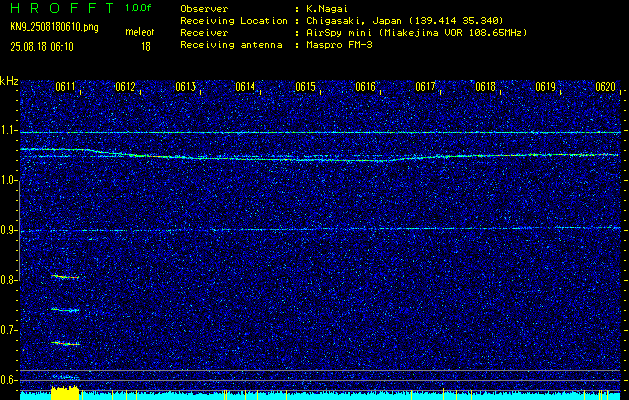The height and width of the screenshot is (400, 629).
Task: Click the 0612 time marker
Action: [125, 86]
